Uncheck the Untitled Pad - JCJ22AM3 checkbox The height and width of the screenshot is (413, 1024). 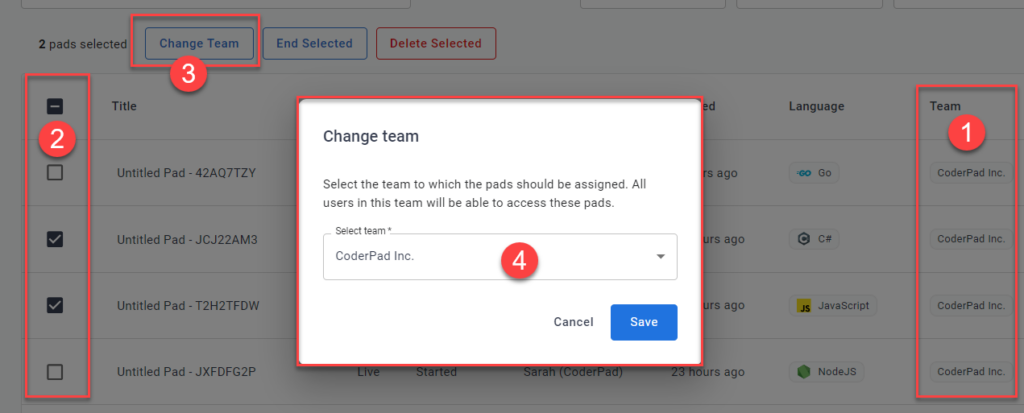56,239
